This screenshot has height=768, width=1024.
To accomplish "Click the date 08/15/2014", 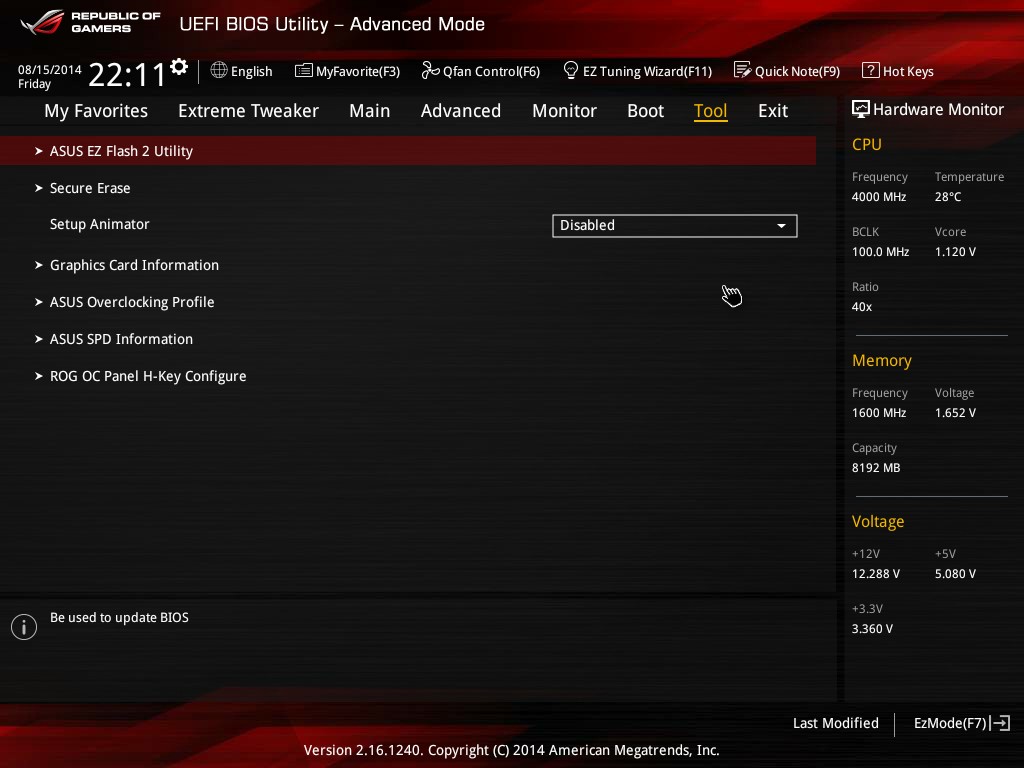I will [x=50, y=69].
